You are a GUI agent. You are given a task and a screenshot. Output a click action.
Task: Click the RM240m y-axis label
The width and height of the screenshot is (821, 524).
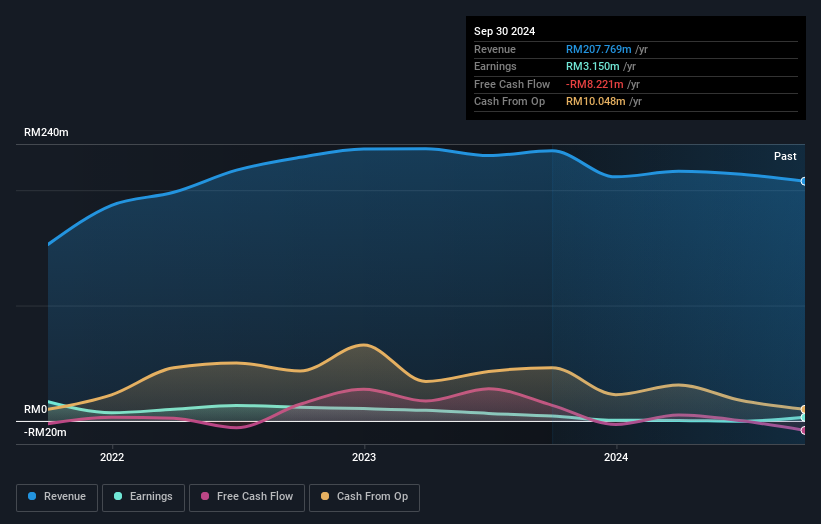point(46,132)
